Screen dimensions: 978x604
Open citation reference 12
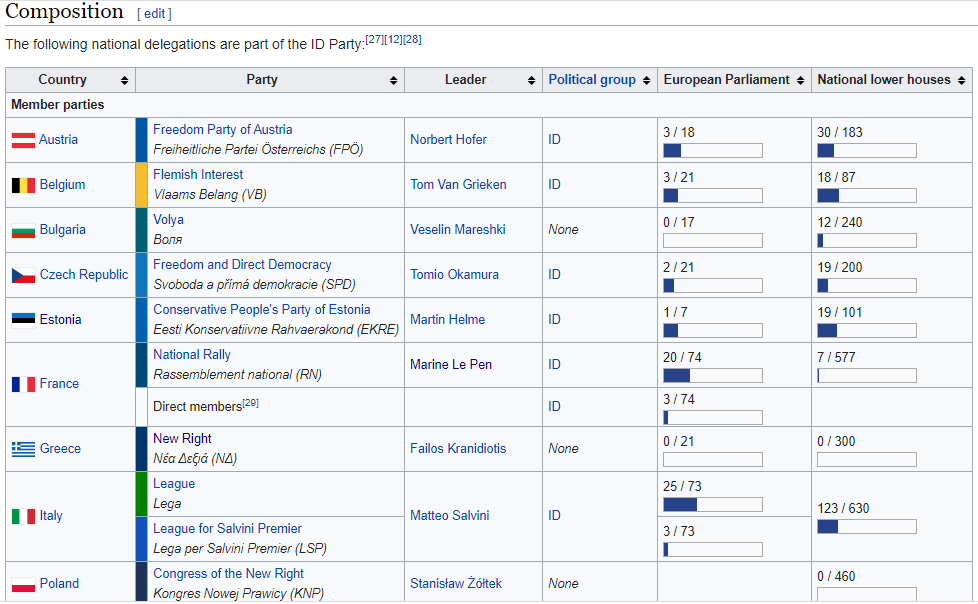[x=393, y=39]
